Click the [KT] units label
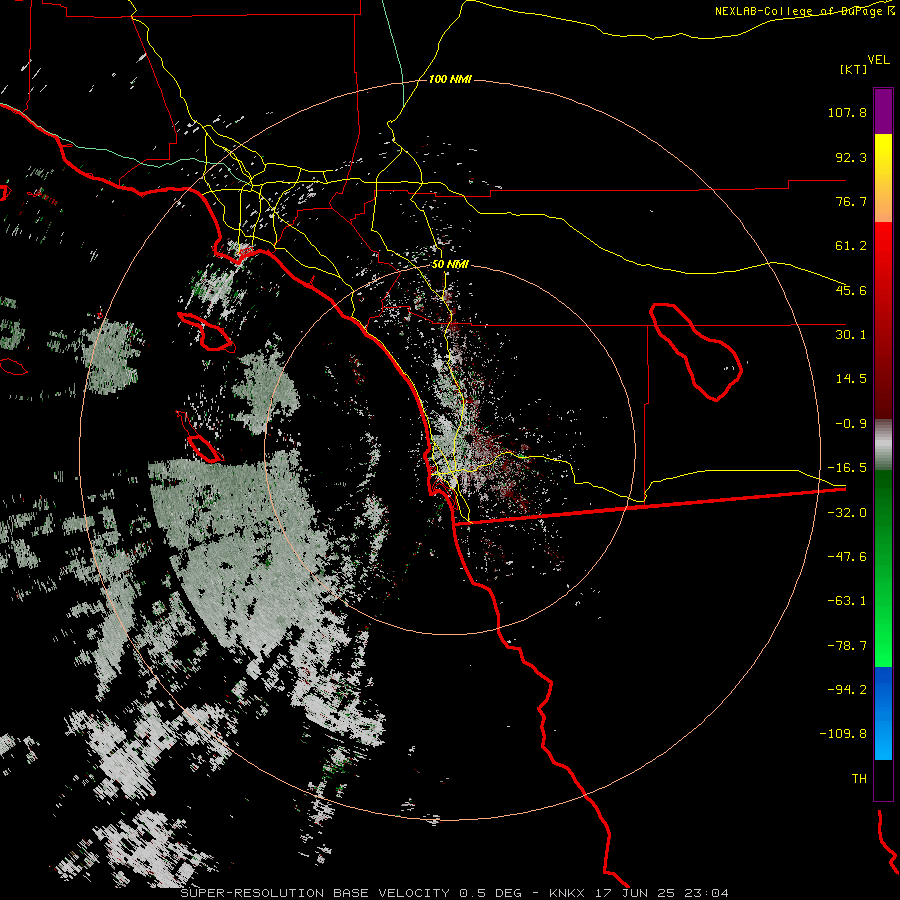 854,69
